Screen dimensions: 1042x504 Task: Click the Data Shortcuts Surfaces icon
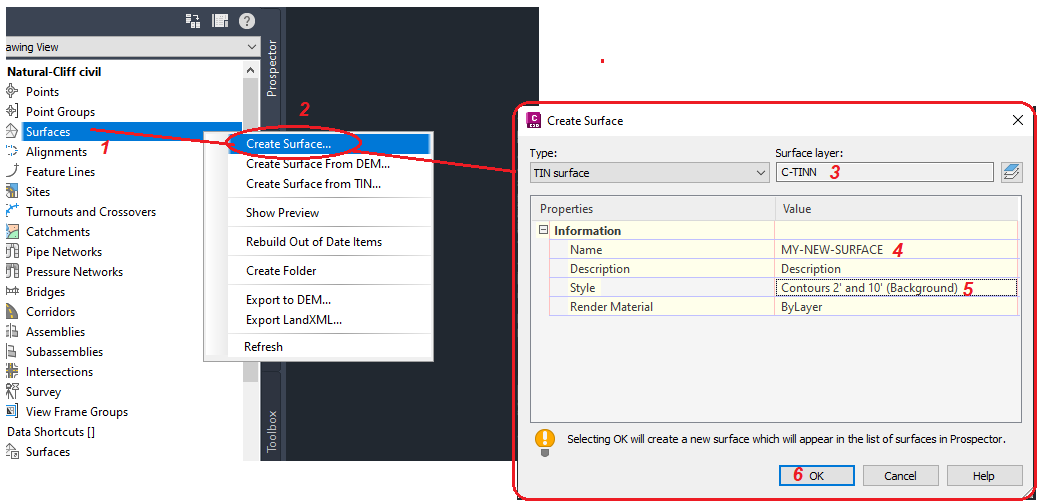pyautogui.click(x=12, y=451)
